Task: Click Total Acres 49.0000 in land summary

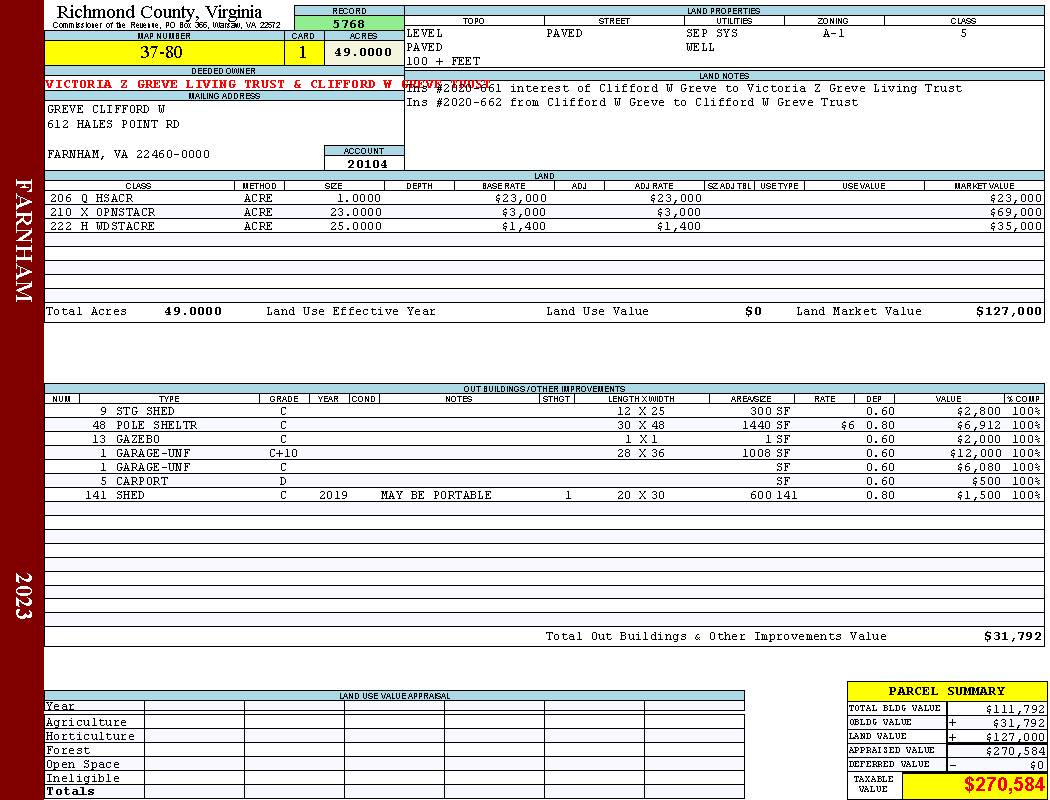Action: coord(193,311)
